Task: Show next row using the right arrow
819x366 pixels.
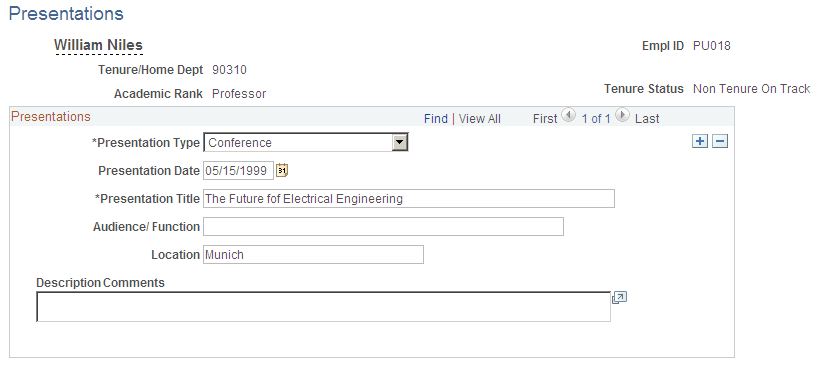Action: 622,115
